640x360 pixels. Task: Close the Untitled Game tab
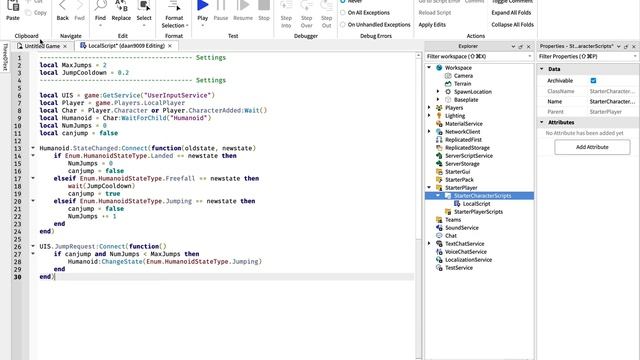point(65,47)
